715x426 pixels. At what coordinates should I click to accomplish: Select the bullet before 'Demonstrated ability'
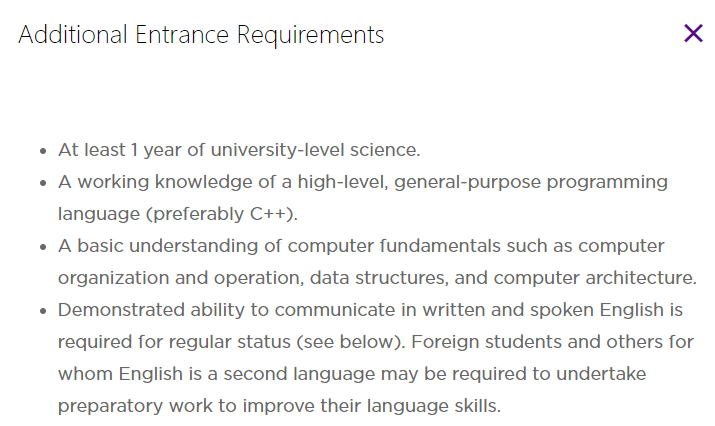(43, 311)
